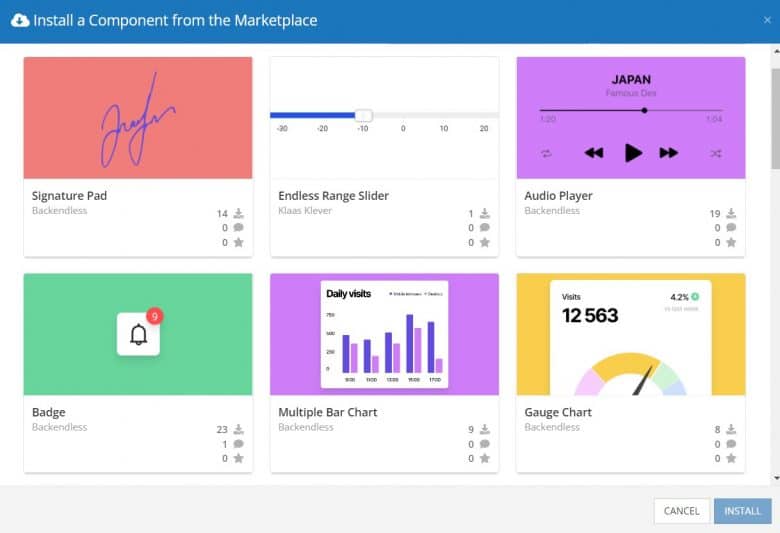Click the bell icon in Badge preview
The height and width of the screenshot is (533, 780).
click(138, 334)
